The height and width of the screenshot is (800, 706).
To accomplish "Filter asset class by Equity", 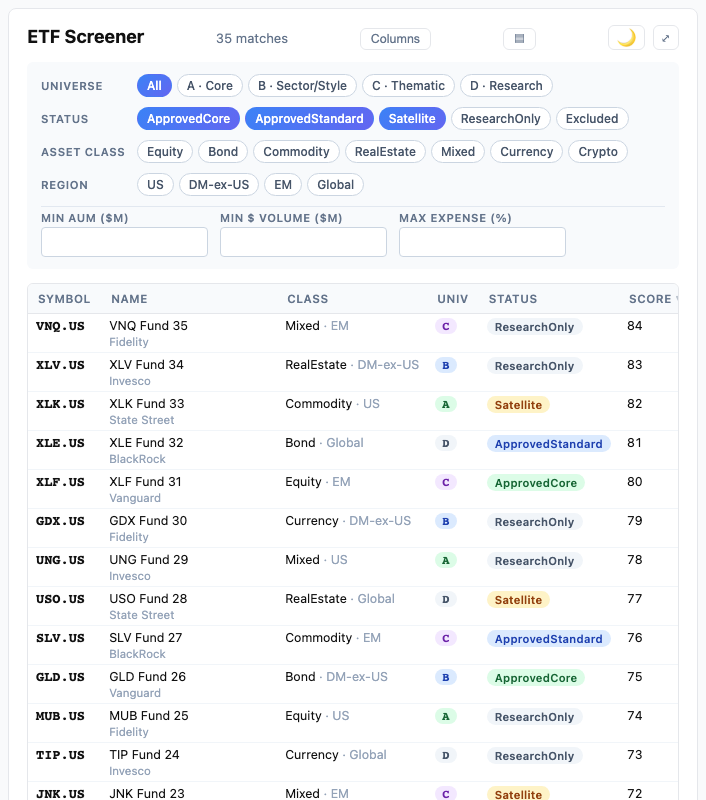I will 165,152.
